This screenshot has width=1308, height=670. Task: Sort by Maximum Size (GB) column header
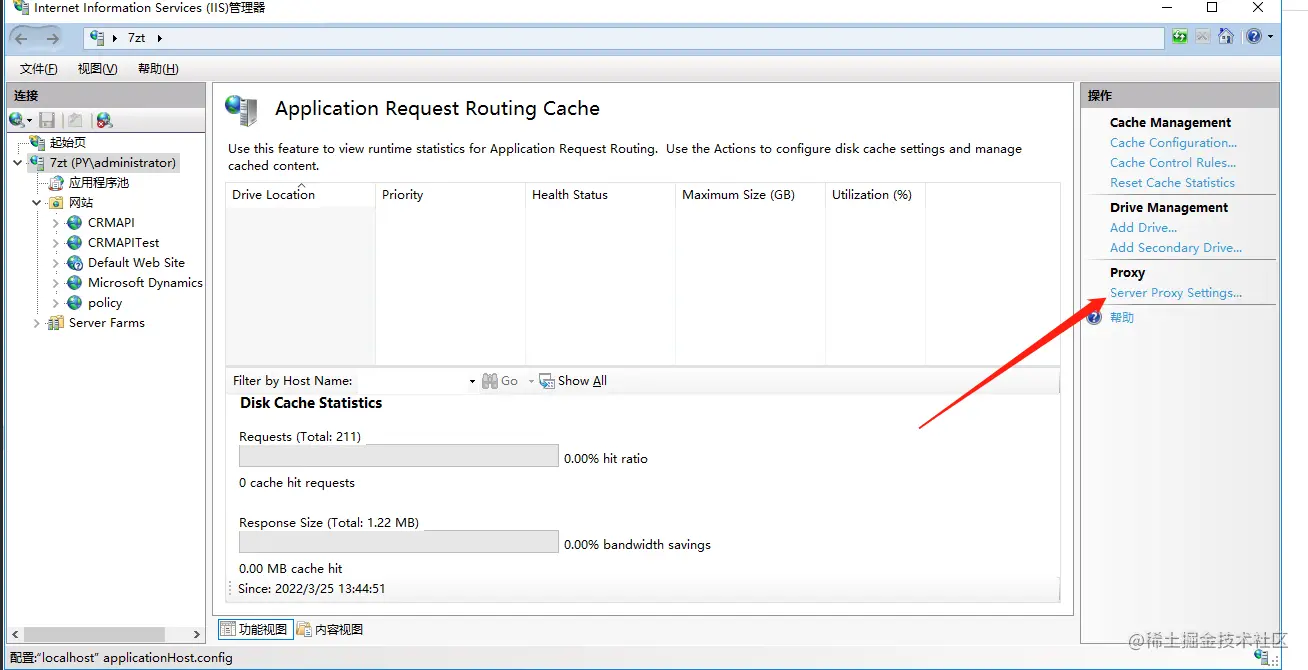pyautogui.click(x=750, y=195)
